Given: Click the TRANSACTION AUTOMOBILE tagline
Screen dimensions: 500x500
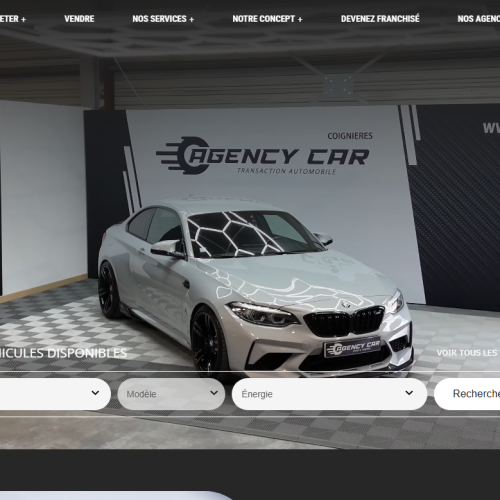Looking at the screenshot, I should pos(286,171).
